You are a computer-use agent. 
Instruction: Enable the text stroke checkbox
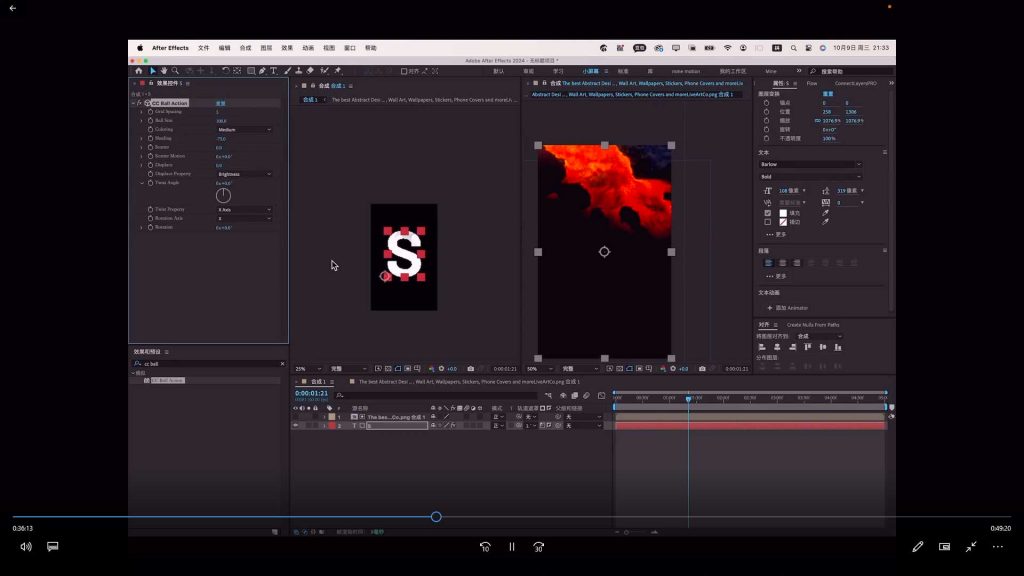point(768,222)
